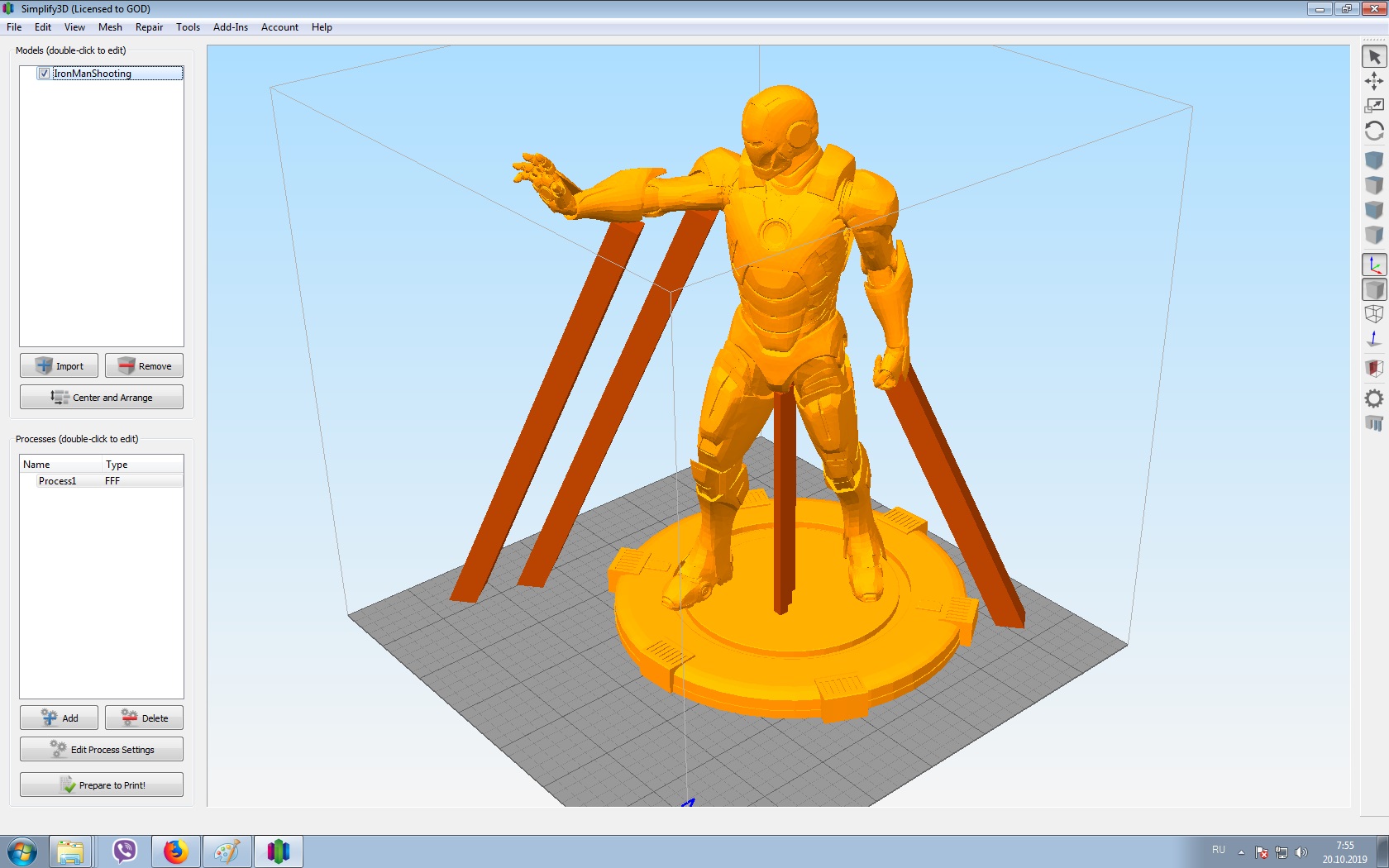Viewport: 1389px width, 868px height.
Task: Open the Windows Start menu
Action: 21,851
